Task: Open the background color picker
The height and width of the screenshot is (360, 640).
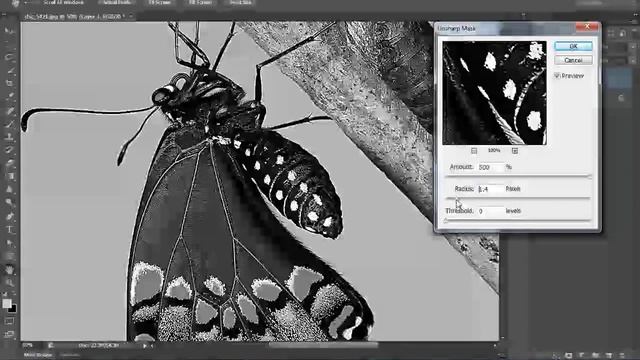Action: click(x=13, y=309)
